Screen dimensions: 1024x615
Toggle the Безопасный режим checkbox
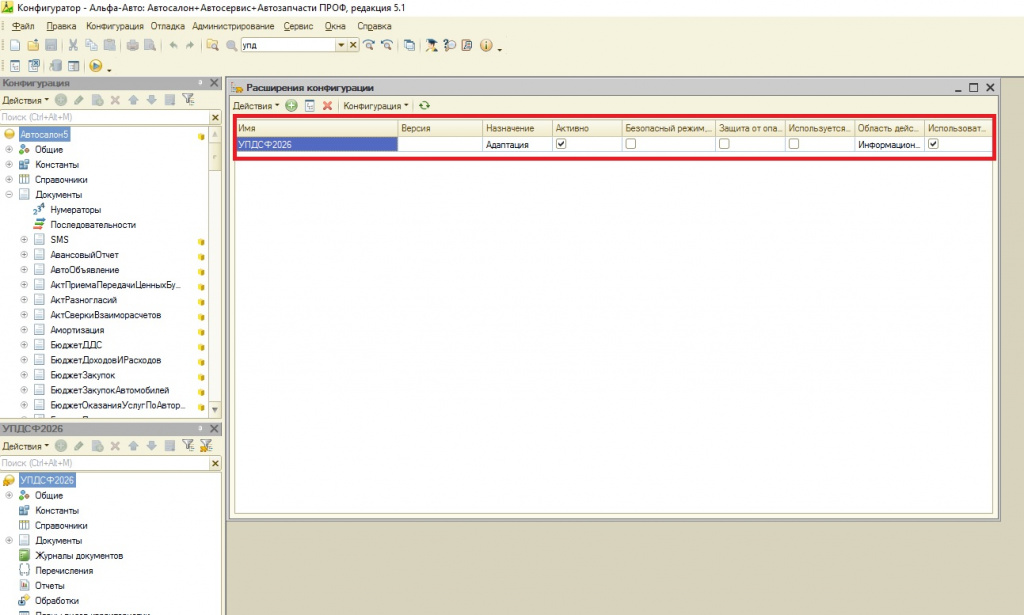click(x=631, y=144)
